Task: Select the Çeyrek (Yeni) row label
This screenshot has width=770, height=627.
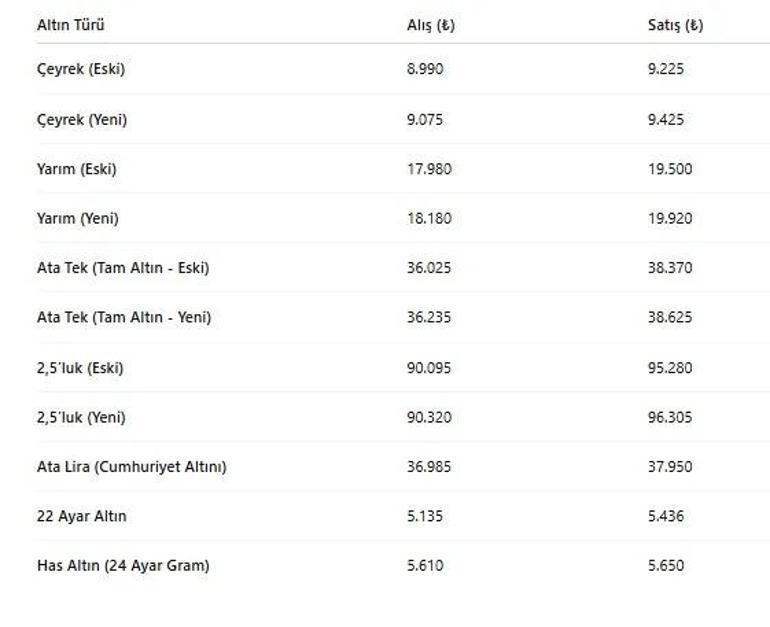Action: (x=82, y=120)
